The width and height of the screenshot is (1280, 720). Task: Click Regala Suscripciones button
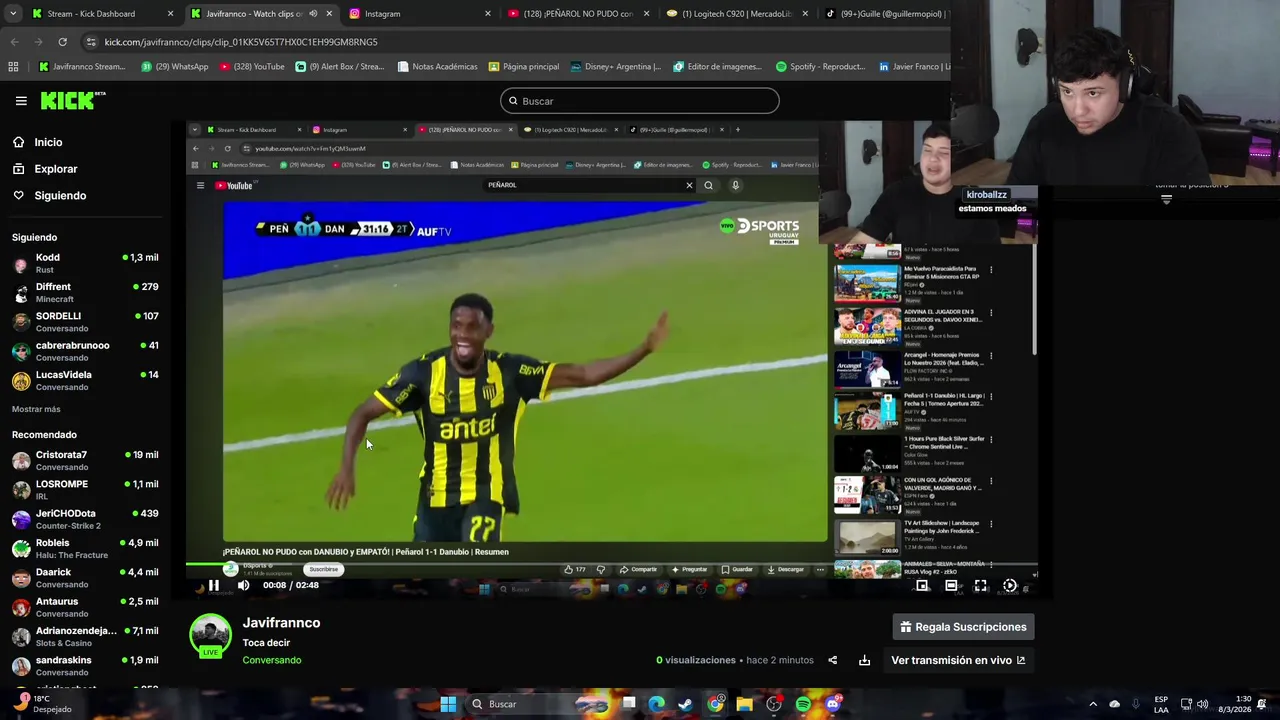pyautogui.click(x=963, y=627)
